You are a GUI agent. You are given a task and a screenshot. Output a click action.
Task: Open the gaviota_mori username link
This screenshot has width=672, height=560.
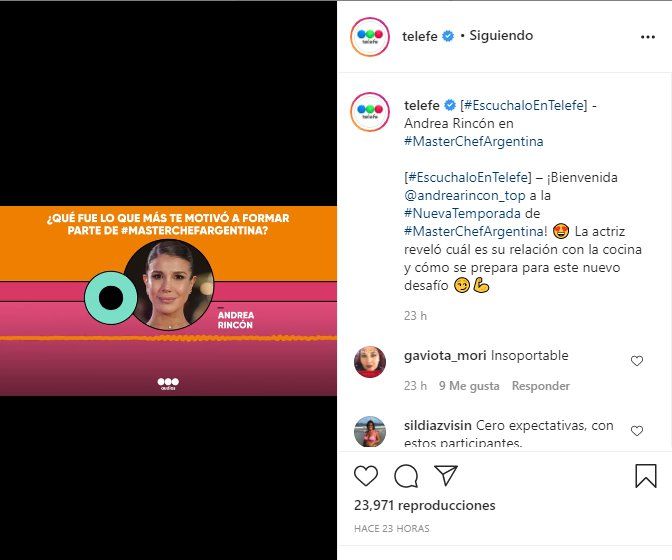coord(445,356)
